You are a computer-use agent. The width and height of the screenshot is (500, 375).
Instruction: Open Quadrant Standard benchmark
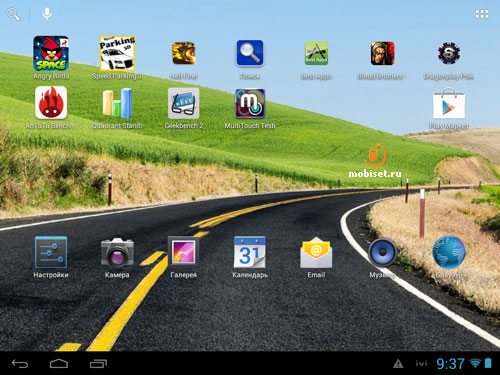point(117,103)
